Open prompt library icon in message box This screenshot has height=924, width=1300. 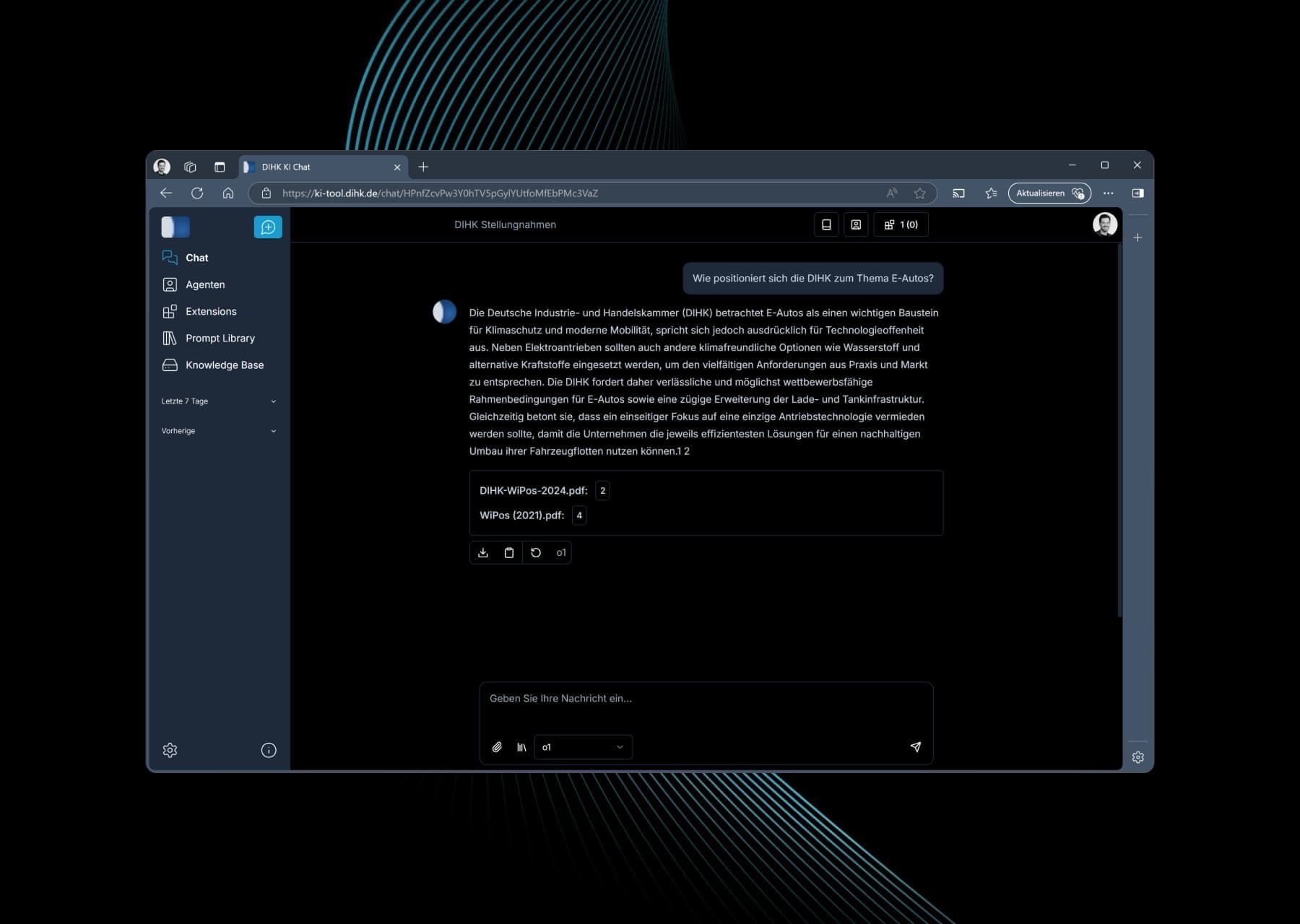pyautogui.click(x=521, y=747)
